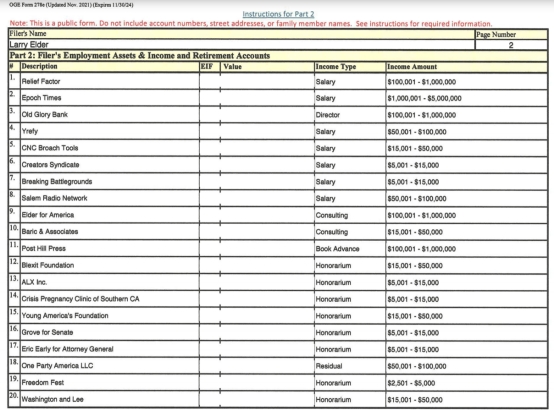Click Salary income type for Relief Factor
The image size is (554, 410).
point(350,82)
